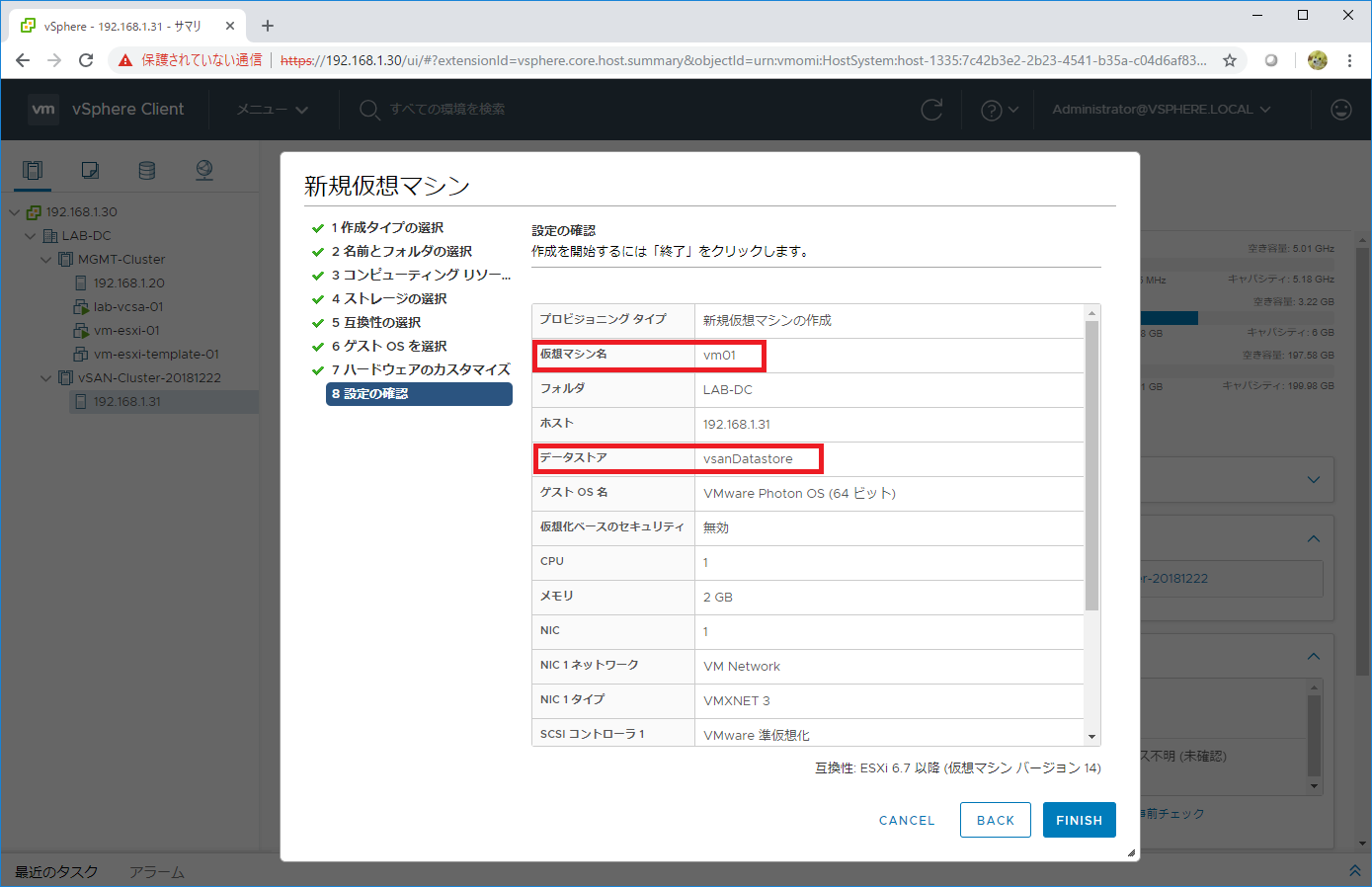Screen dimensions: 1372x887
Task: Expand the bottom task panel chevrons
Action: point(1354,871)
